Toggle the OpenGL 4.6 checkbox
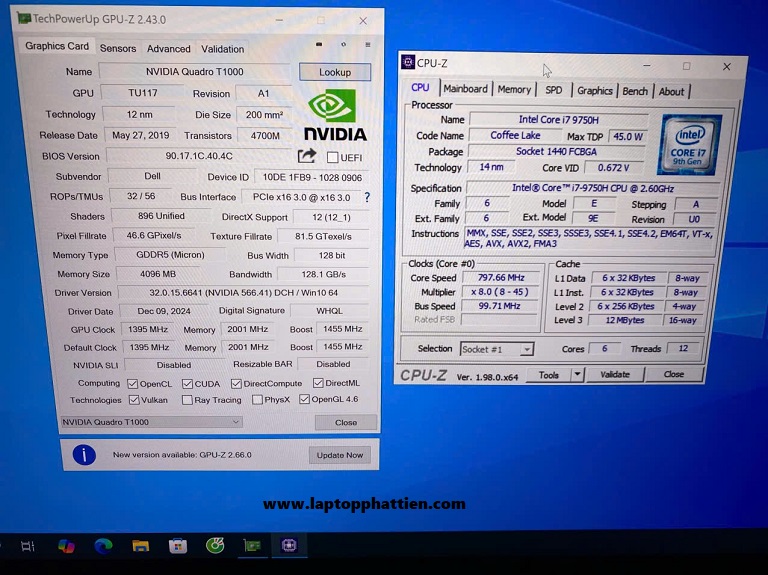The image size is (768, 575). [304, 399]
